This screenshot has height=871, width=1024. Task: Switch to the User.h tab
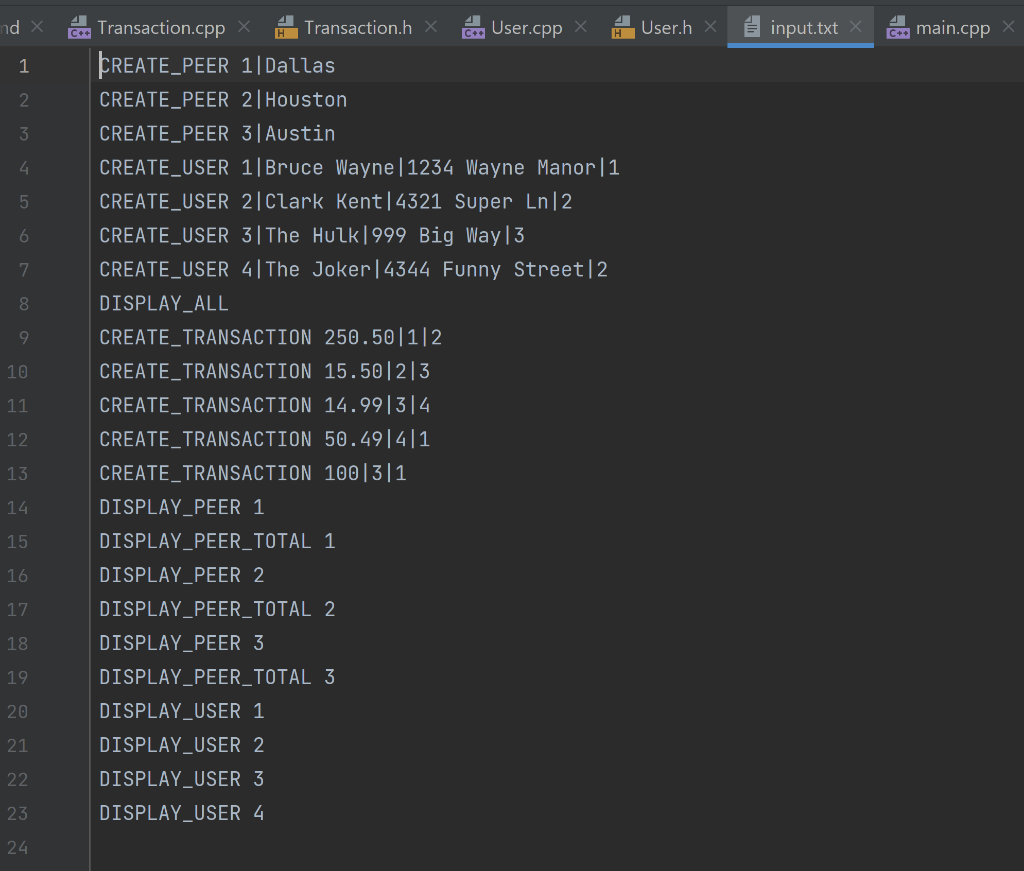667,27
